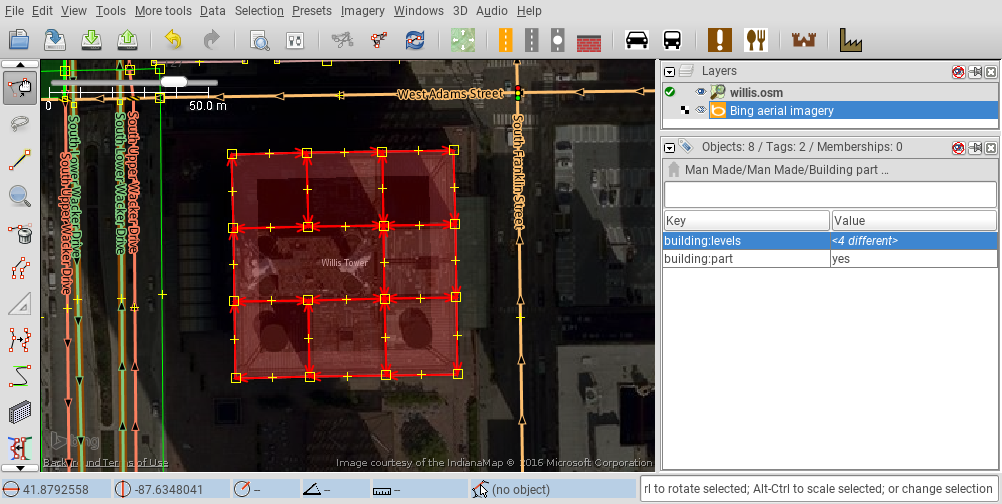Activate the curve way drawing tool
This screenshot has width=1002, height=504.
coord(20,376)
